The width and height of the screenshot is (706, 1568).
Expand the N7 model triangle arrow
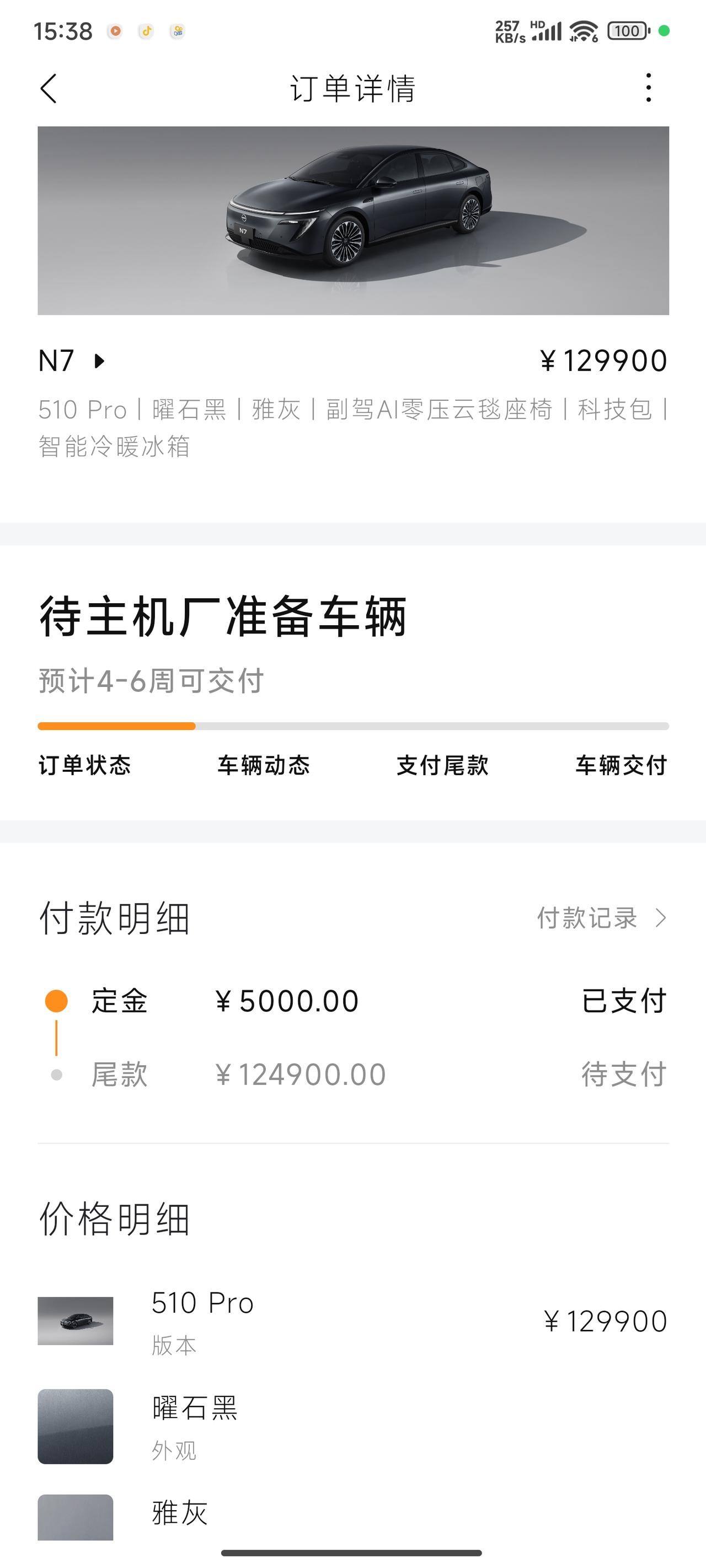pos(99,361)
